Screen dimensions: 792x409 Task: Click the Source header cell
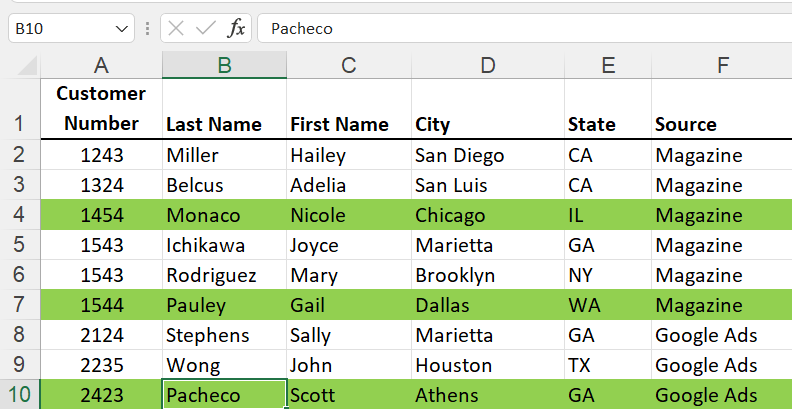(x=722, y=109)
